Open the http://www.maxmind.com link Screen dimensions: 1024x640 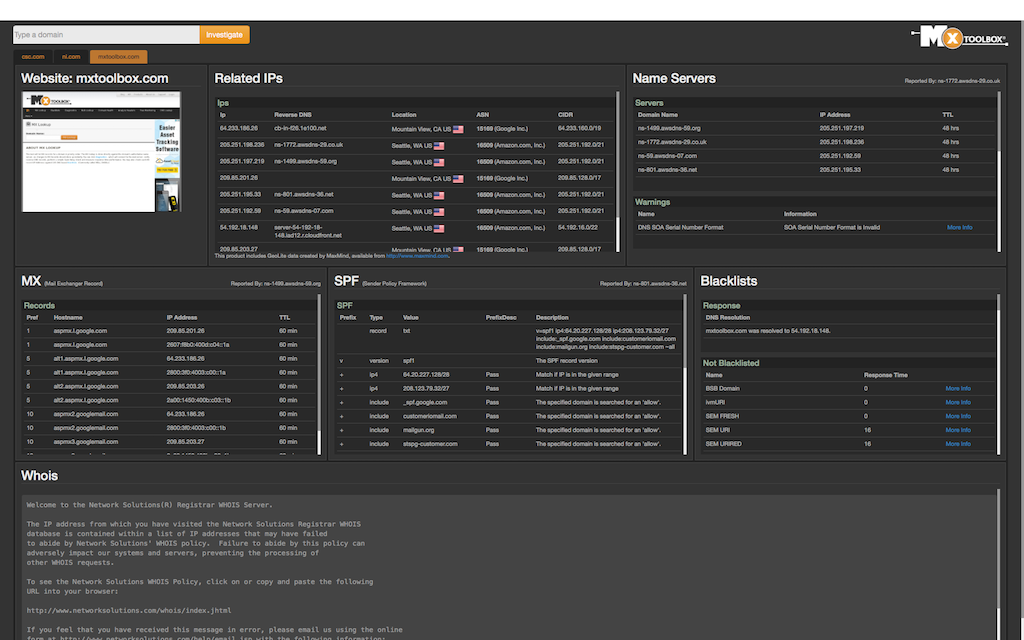click(417, 256)
